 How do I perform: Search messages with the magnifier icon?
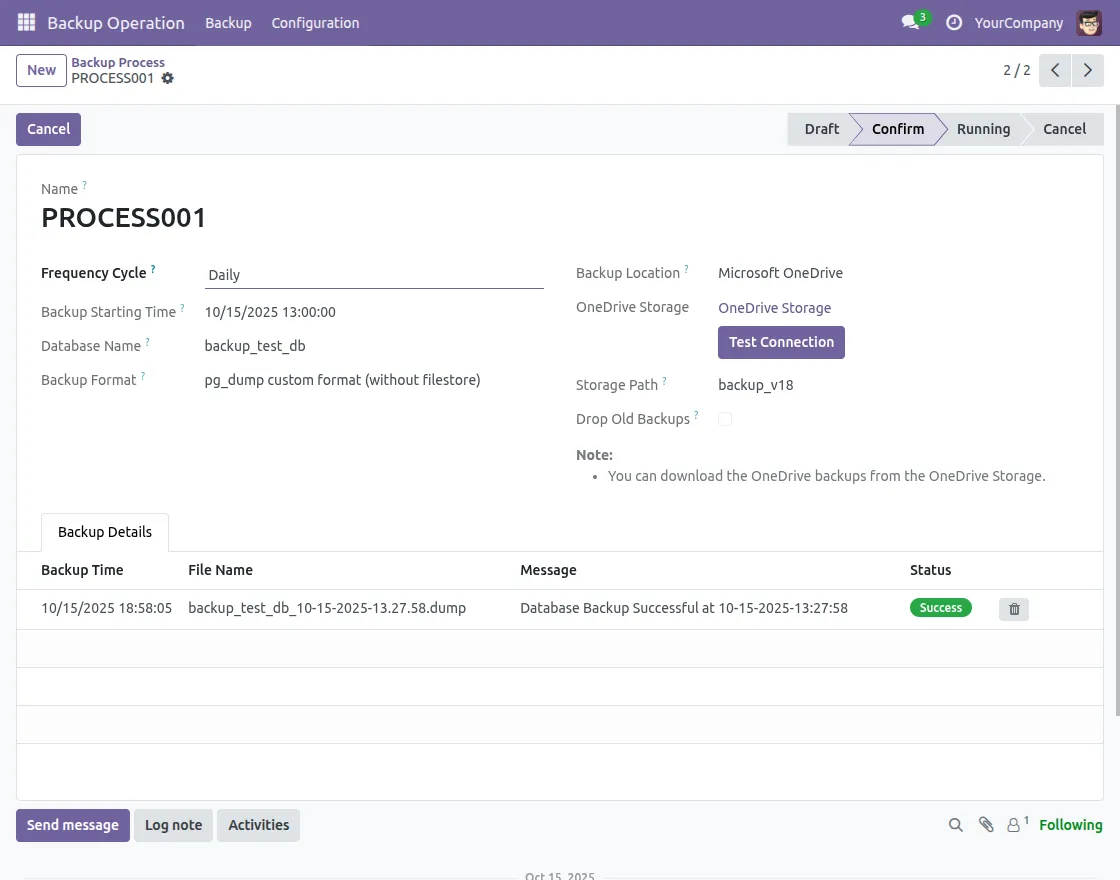pyautogui.click(x=956, y=825)
